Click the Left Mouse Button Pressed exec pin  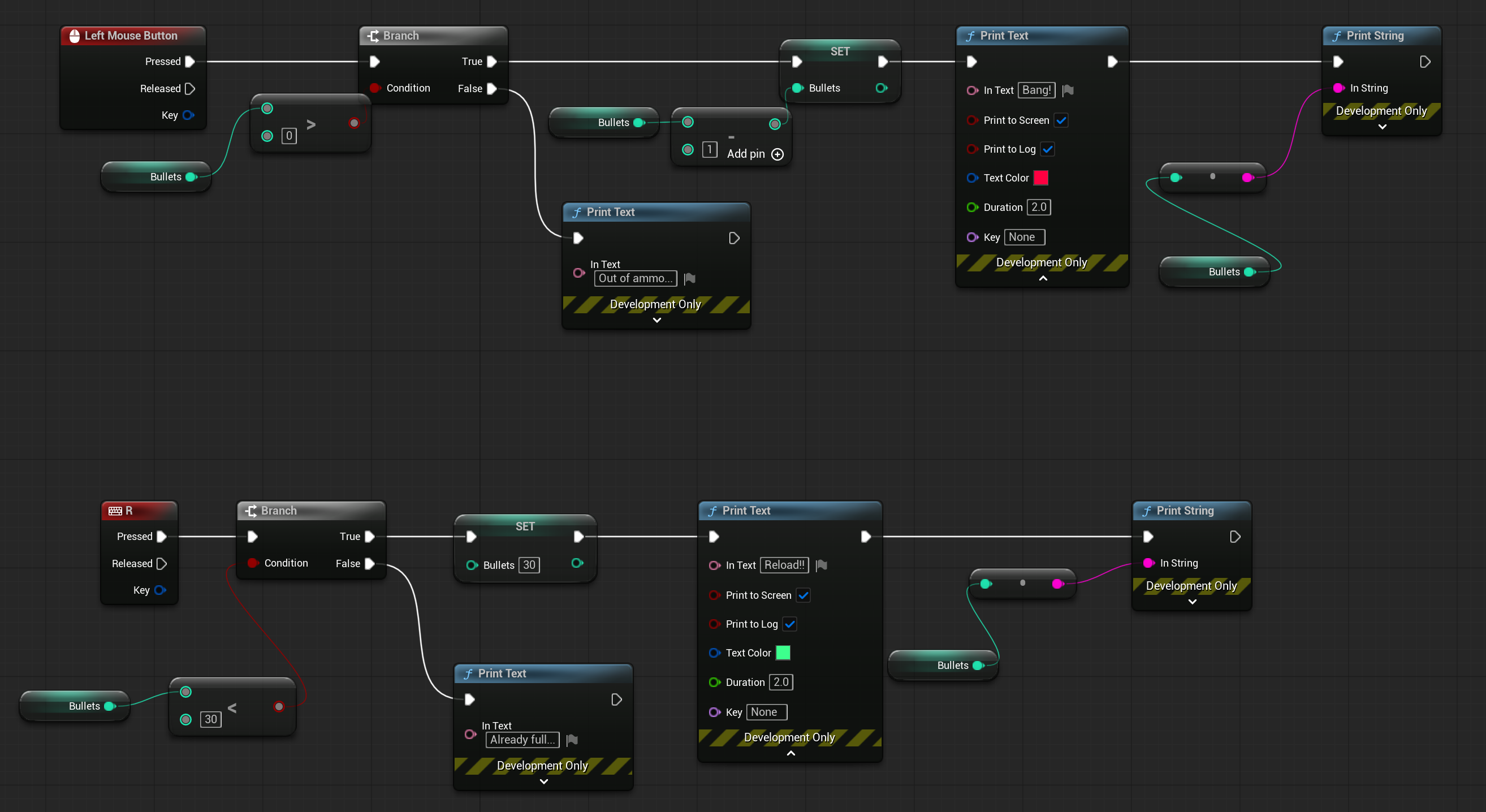190,62
